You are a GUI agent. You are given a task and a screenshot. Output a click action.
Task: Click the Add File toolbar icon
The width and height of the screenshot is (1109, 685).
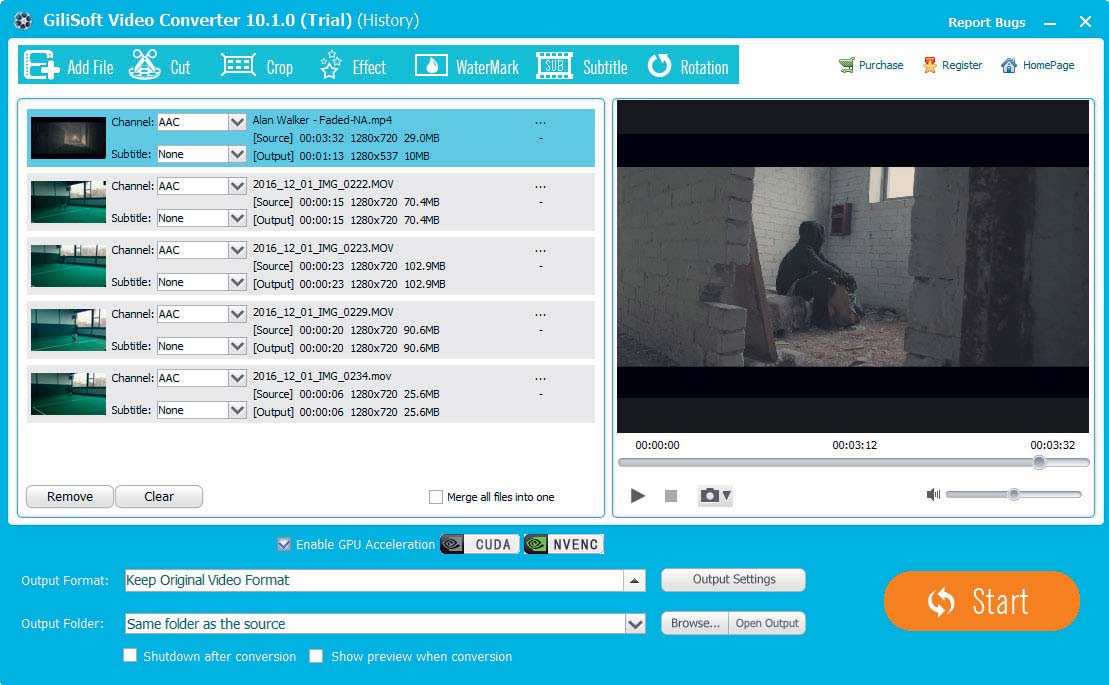click(x=41, y=66)
